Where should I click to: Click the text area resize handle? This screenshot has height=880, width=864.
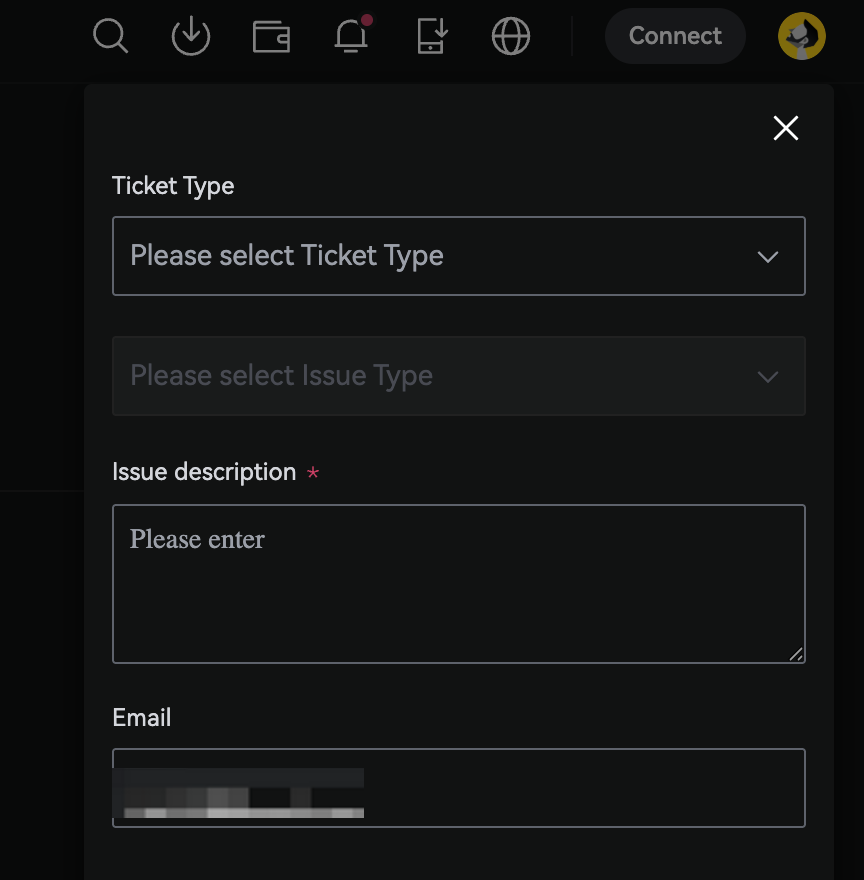coord(796,655)
